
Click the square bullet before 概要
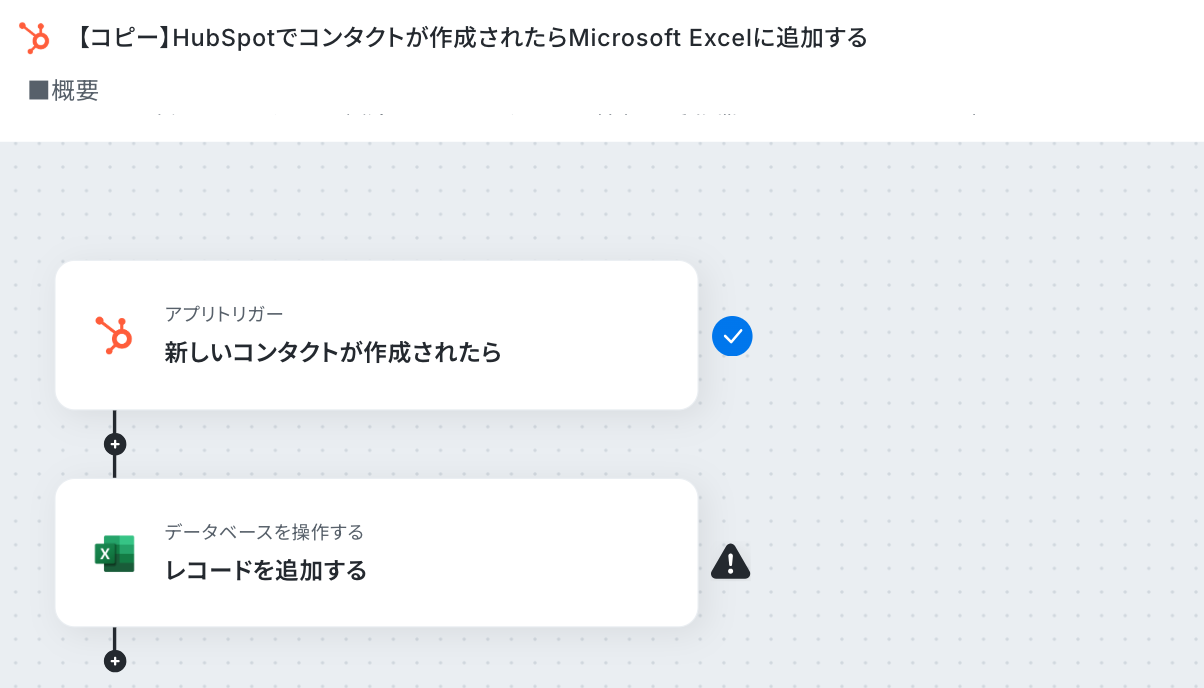coord(38,90)
